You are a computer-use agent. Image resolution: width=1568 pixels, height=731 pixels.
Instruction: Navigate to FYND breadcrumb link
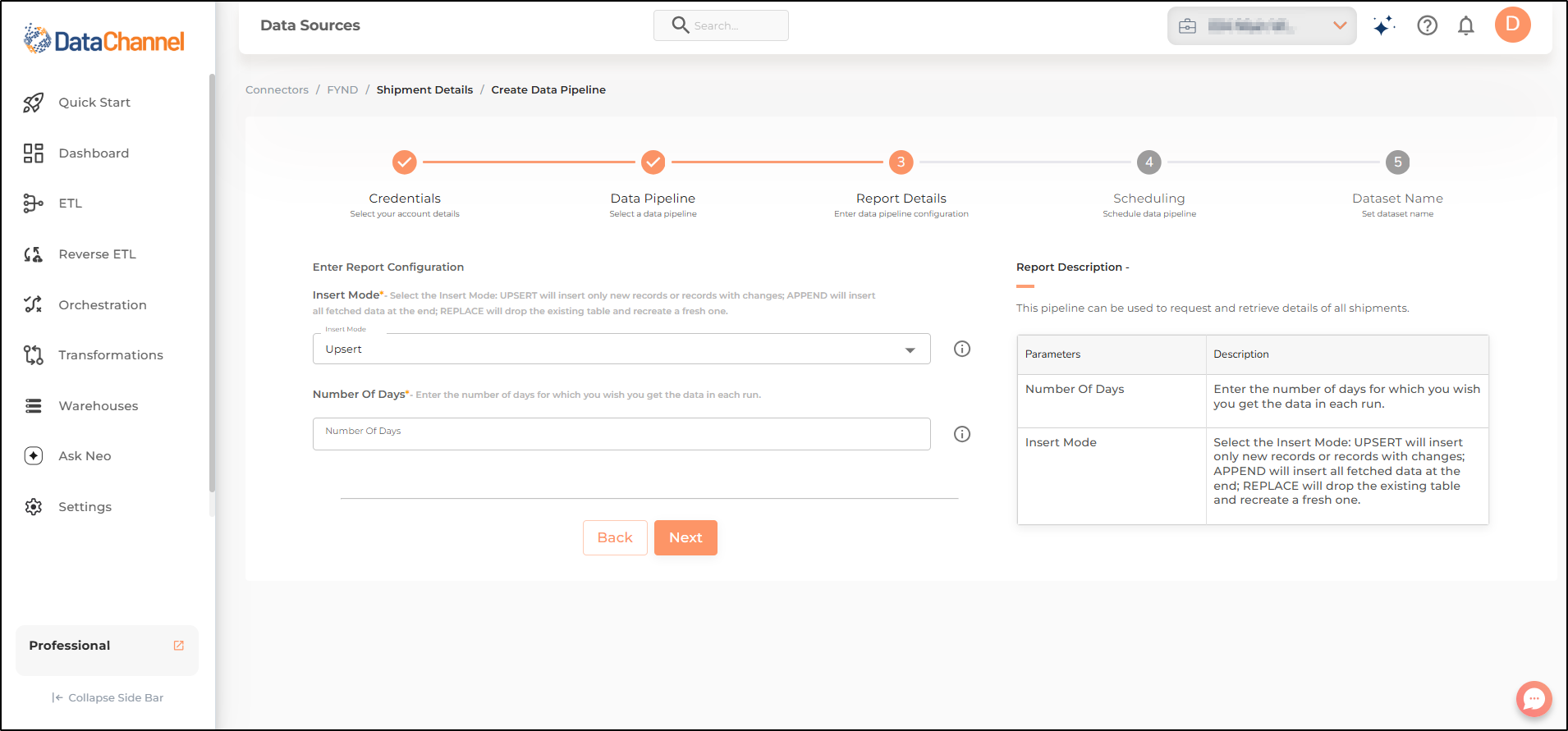[x=342, y=90]
